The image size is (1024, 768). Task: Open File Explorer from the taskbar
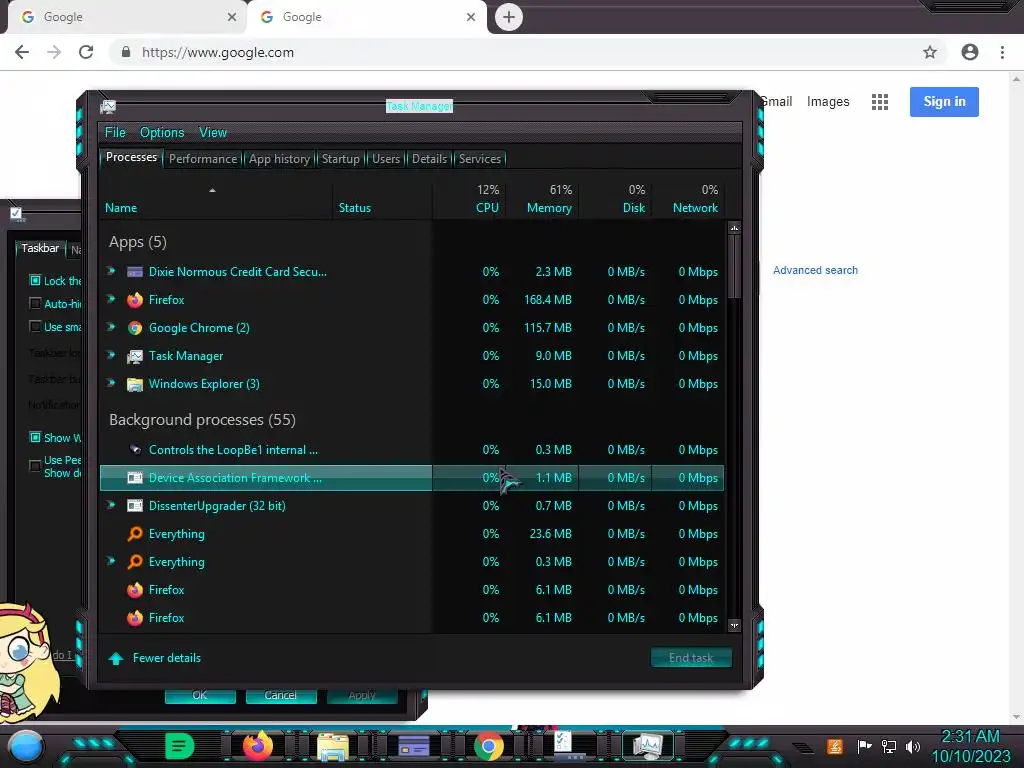[333, 746]
